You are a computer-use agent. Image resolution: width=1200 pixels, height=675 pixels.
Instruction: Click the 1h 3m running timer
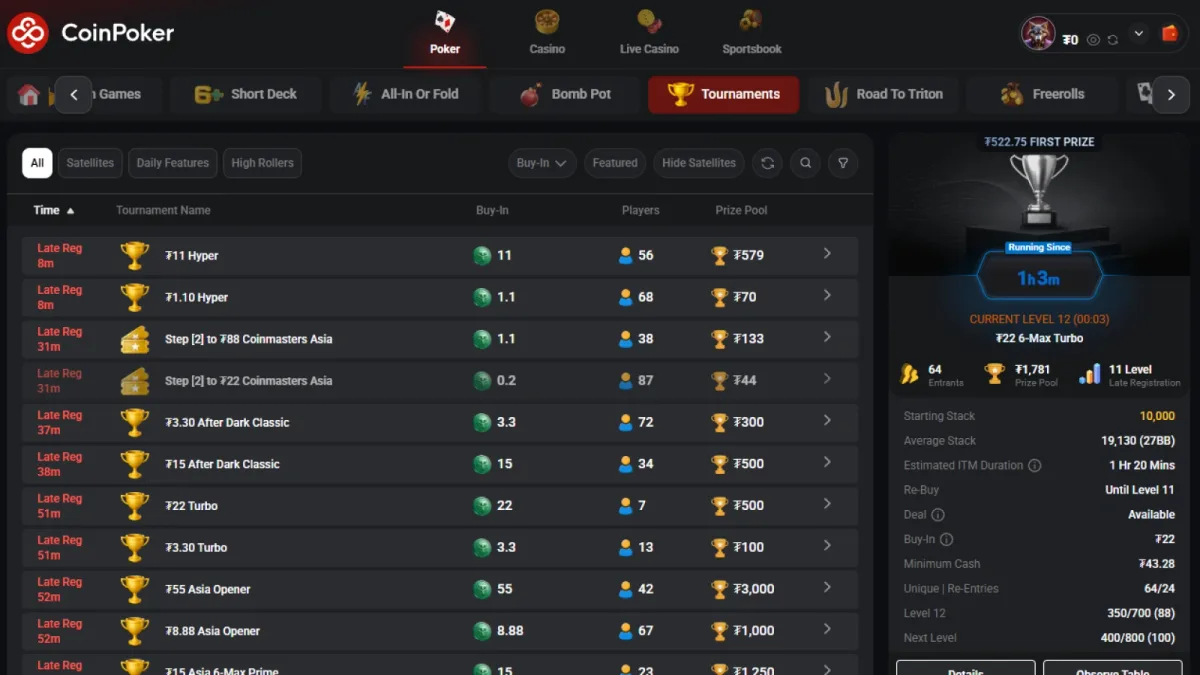point(1039,279)
